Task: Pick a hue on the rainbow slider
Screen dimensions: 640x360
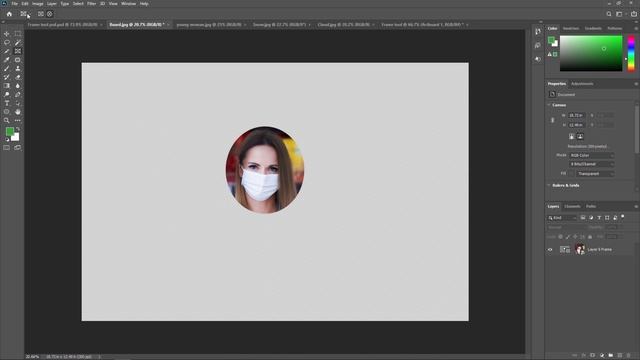Action: point(631,53)
